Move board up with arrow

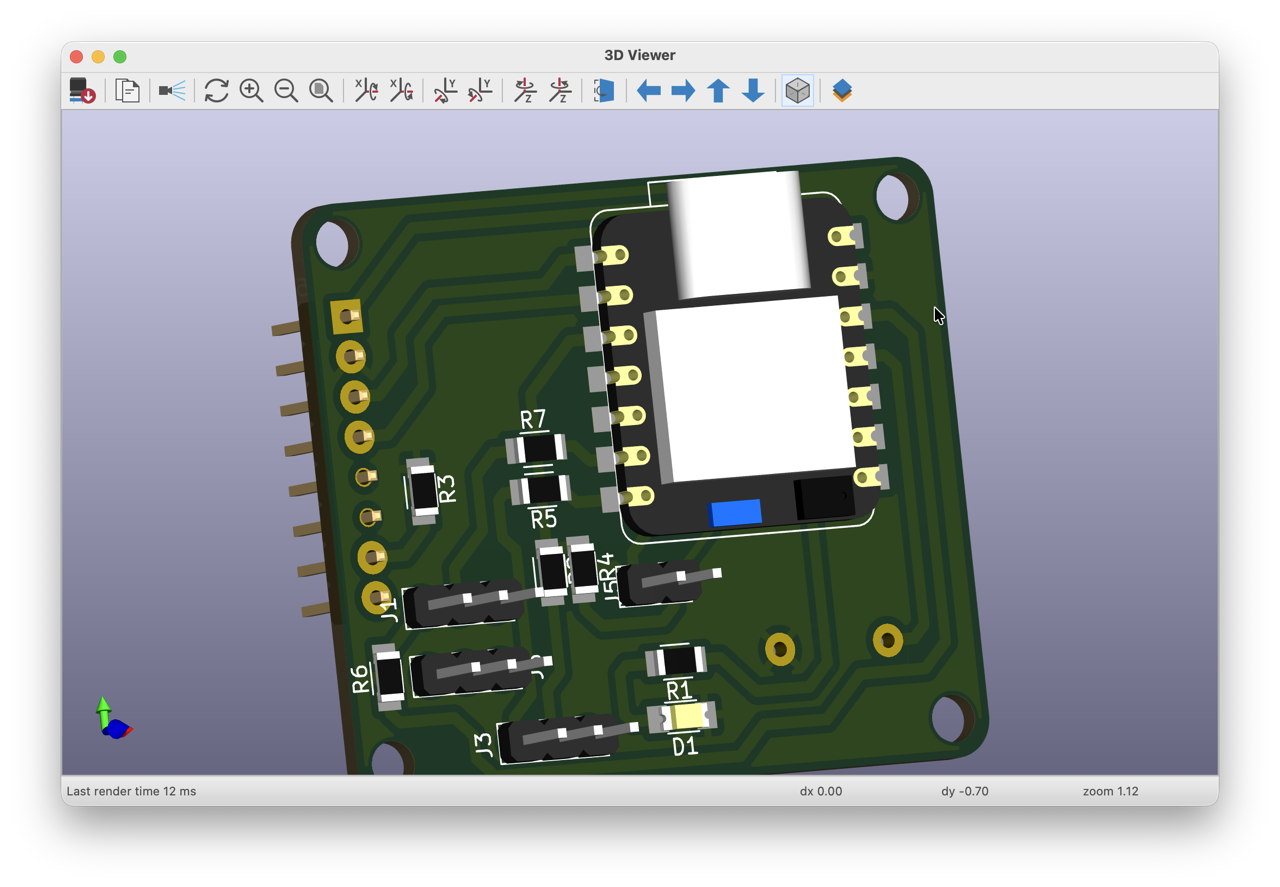(x=718, y=91)
